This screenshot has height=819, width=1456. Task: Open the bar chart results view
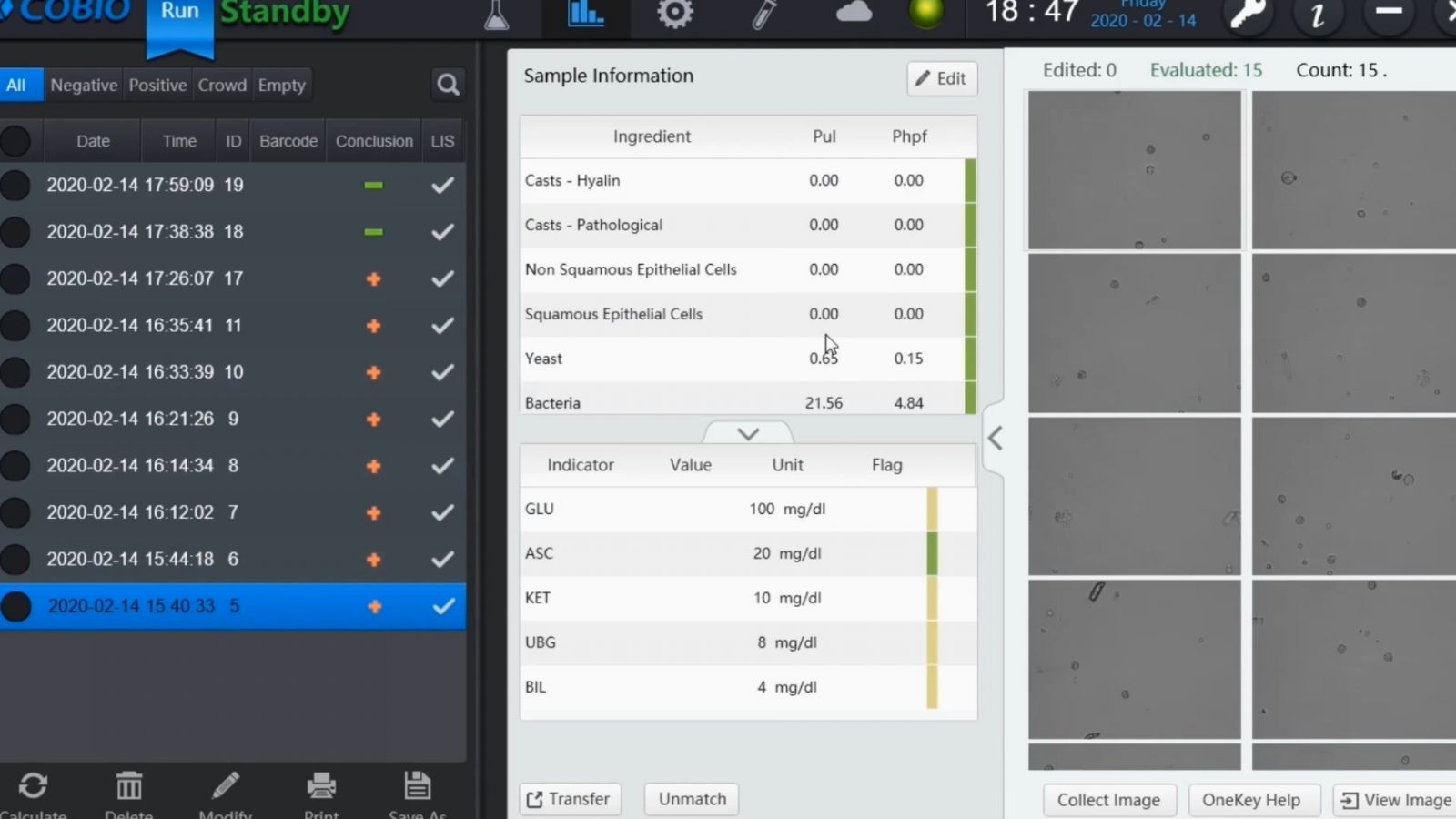586,13
